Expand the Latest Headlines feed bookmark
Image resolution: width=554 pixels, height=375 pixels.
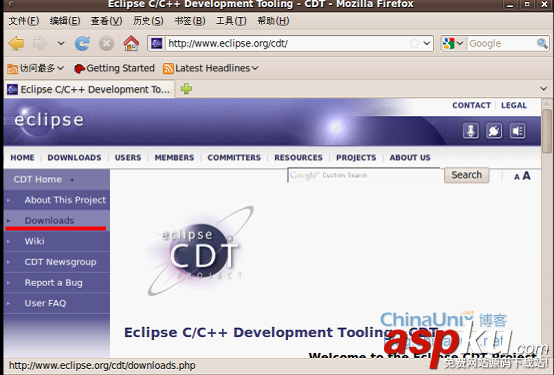tap(211, 68)
